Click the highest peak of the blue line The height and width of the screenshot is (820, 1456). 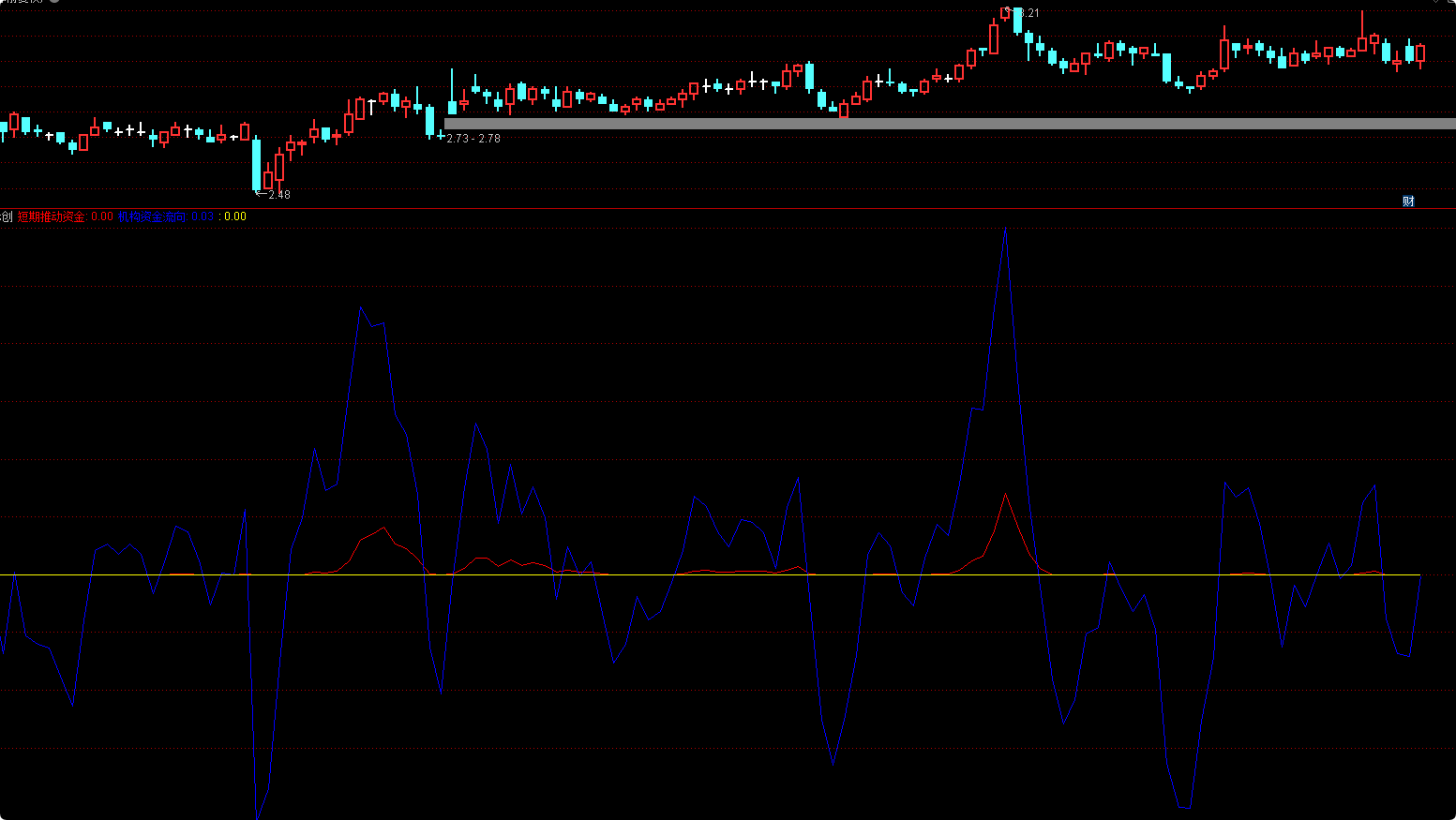coord(1005,228)
